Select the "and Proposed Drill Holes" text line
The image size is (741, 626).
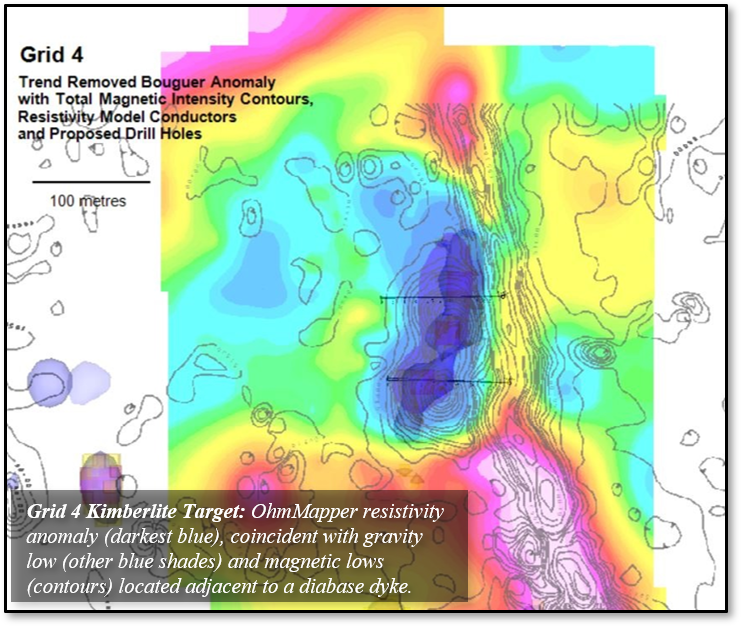tap(110, 134)
